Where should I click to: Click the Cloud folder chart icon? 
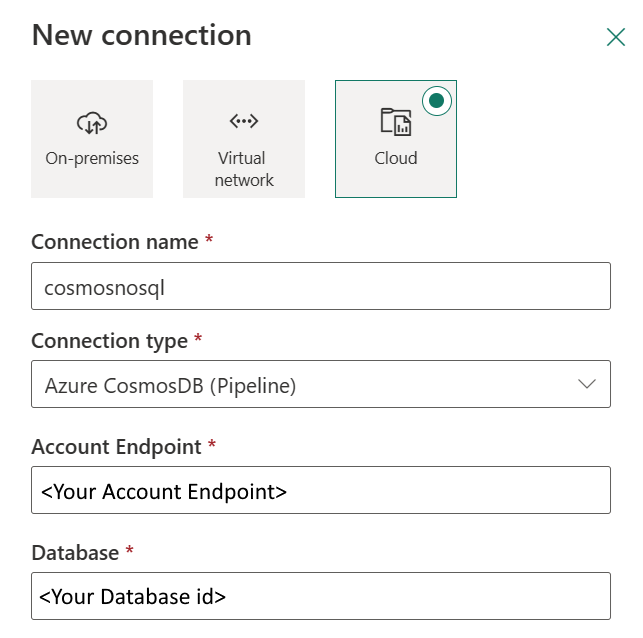pos(396,122)
